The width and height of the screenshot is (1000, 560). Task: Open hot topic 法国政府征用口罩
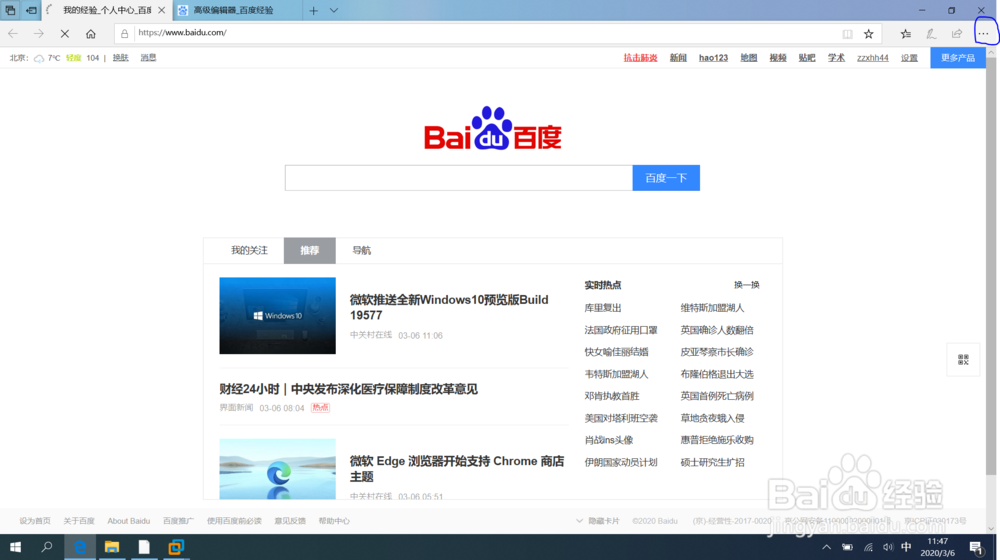tap(621, 330)
